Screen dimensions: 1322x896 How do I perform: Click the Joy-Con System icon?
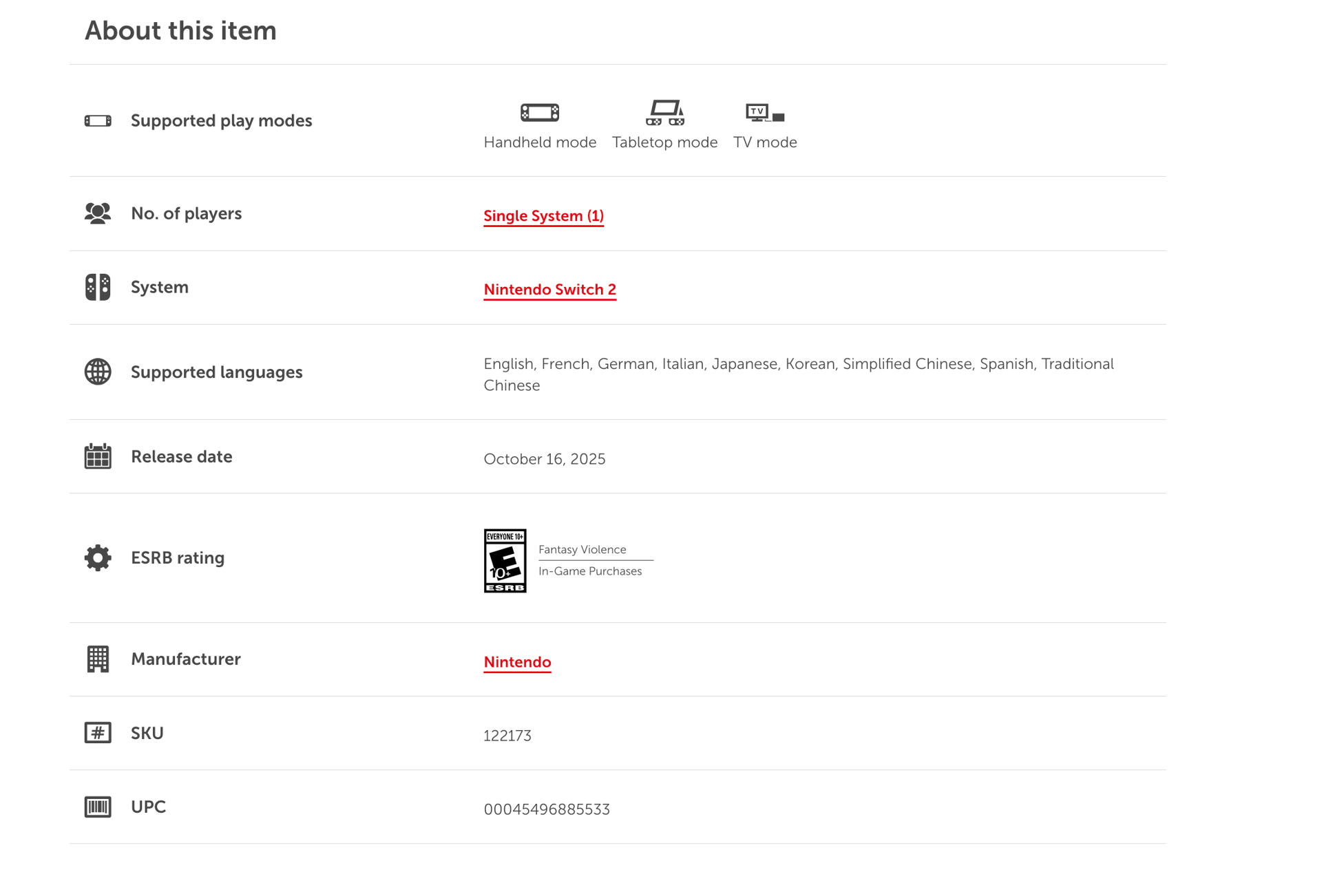98,287
